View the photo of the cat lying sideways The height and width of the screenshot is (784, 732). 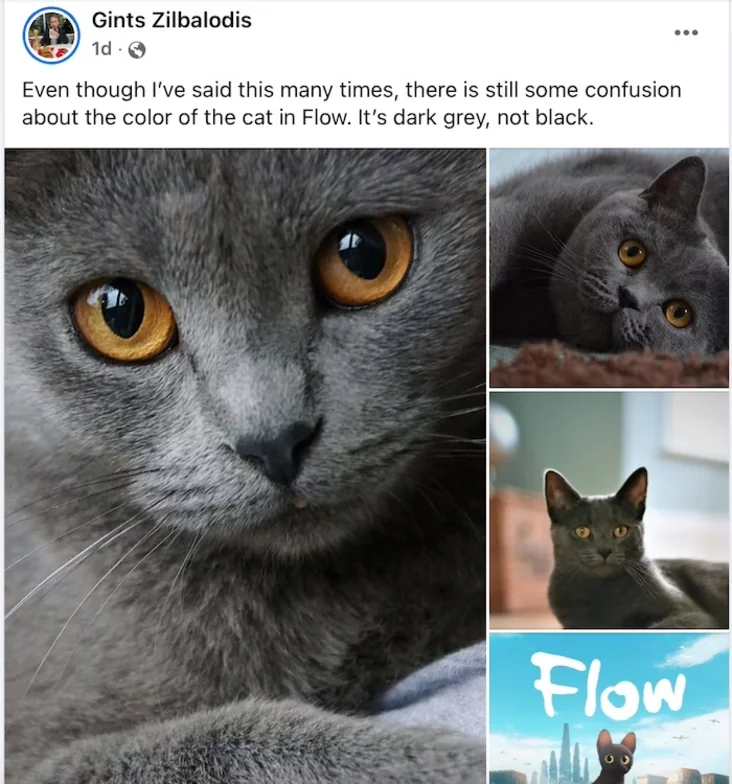[609, 268]
